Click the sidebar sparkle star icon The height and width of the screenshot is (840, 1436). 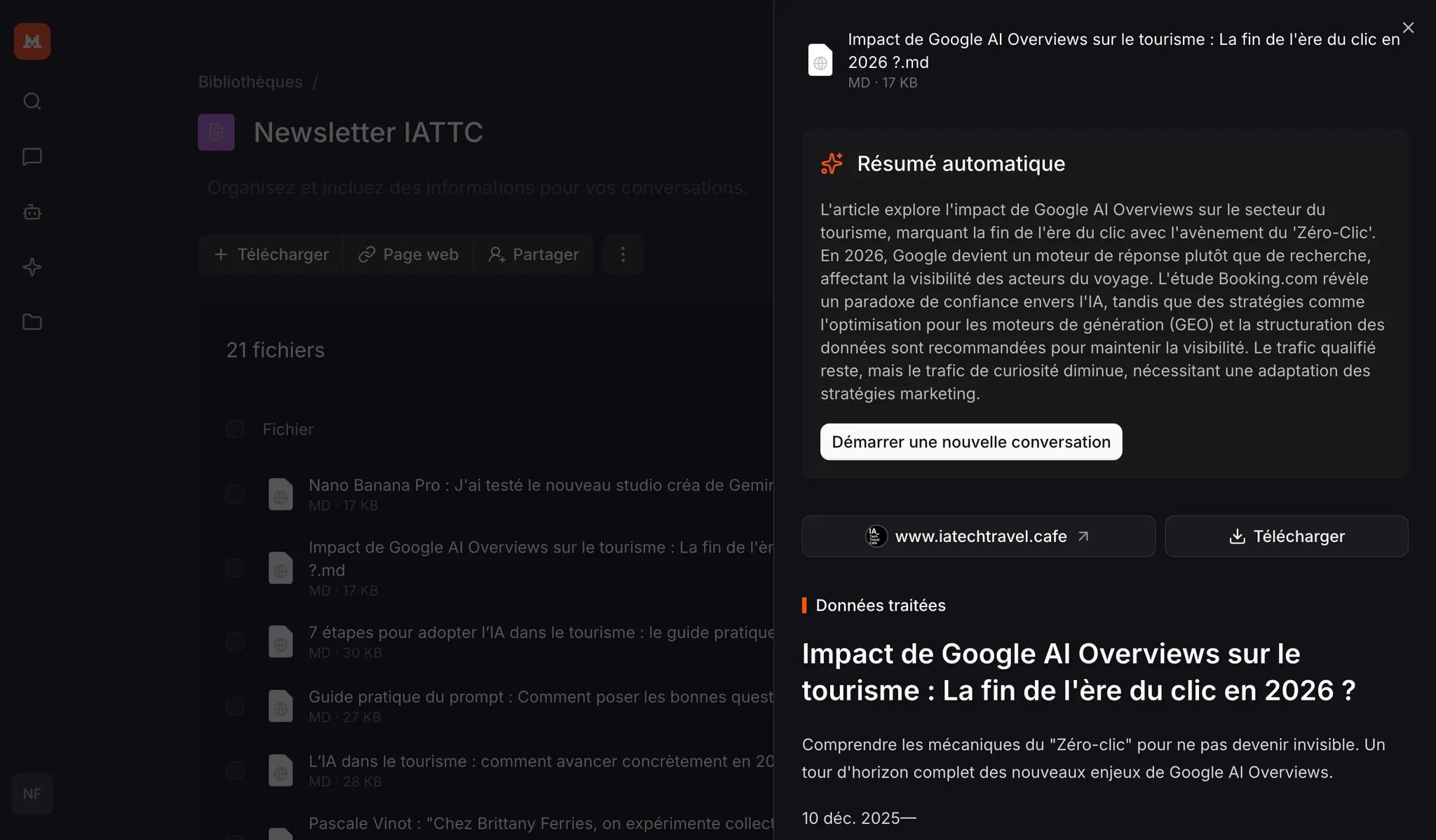(32, 267)
